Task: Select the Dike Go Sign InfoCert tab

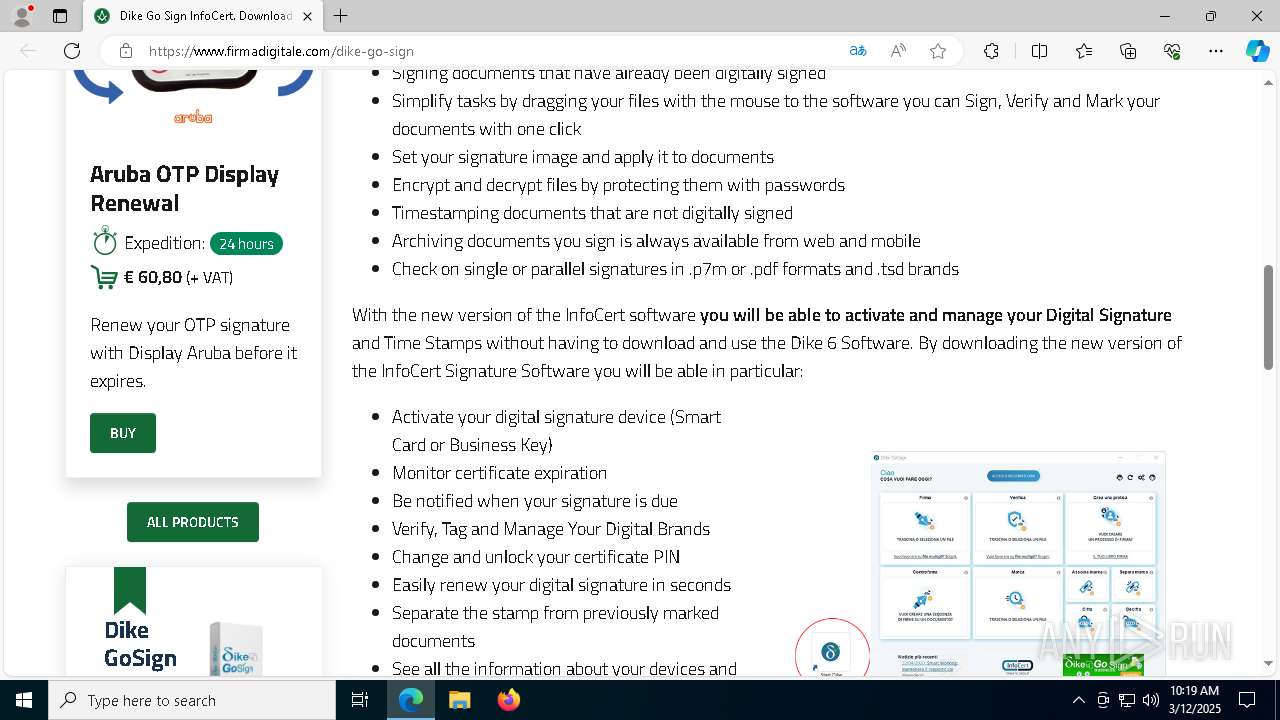Action: 203,16
